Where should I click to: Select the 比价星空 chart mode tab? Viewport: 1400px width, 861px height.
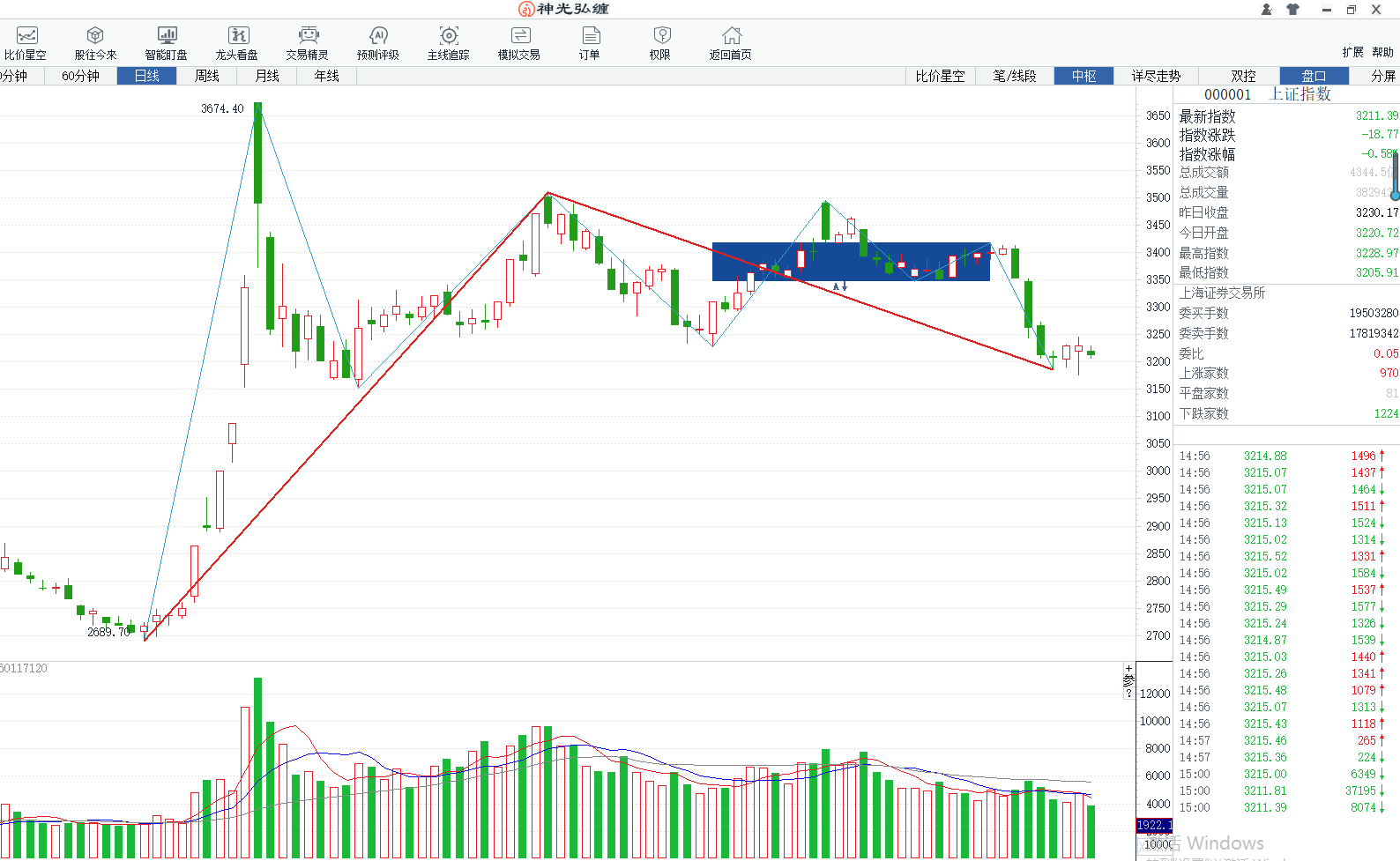tap(940, 76)
